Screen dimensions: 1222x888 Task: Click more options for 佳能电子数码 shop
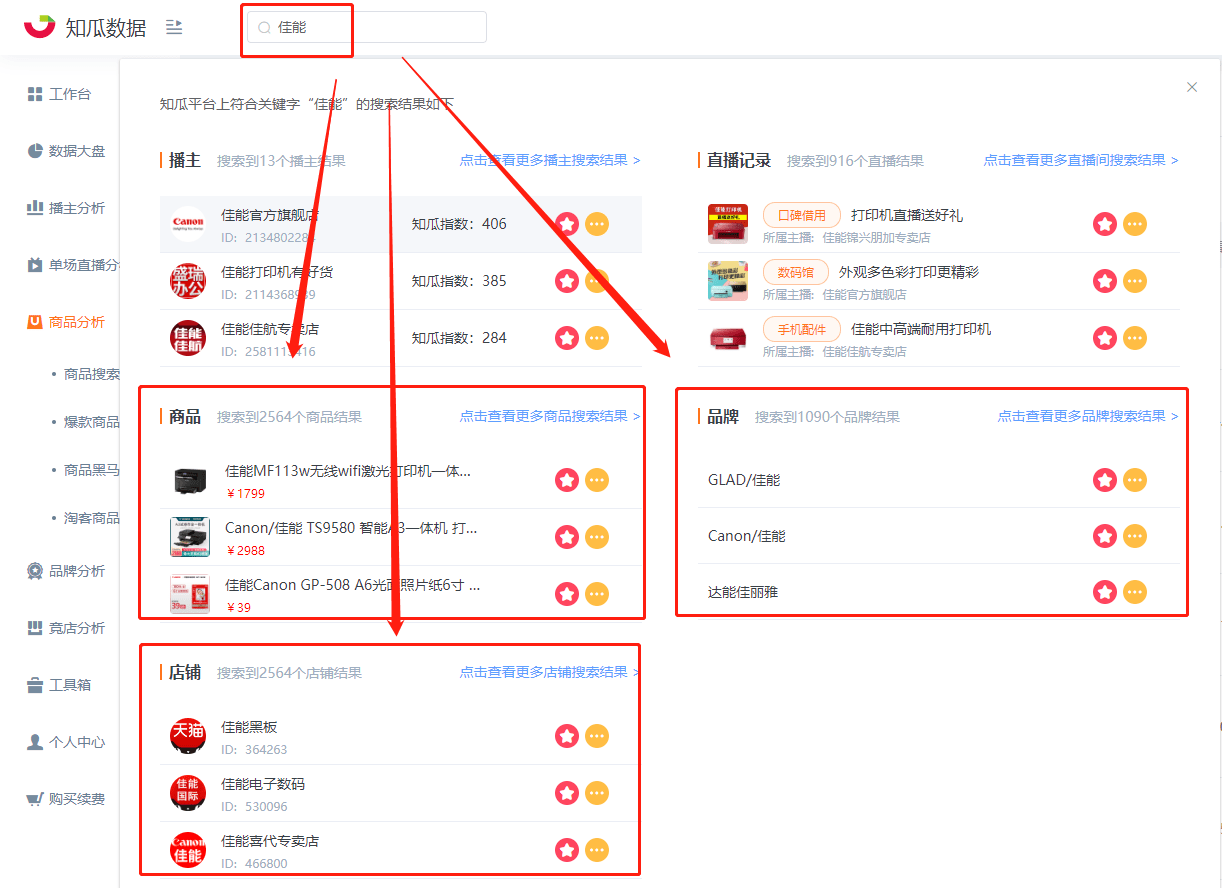(597, 793)
